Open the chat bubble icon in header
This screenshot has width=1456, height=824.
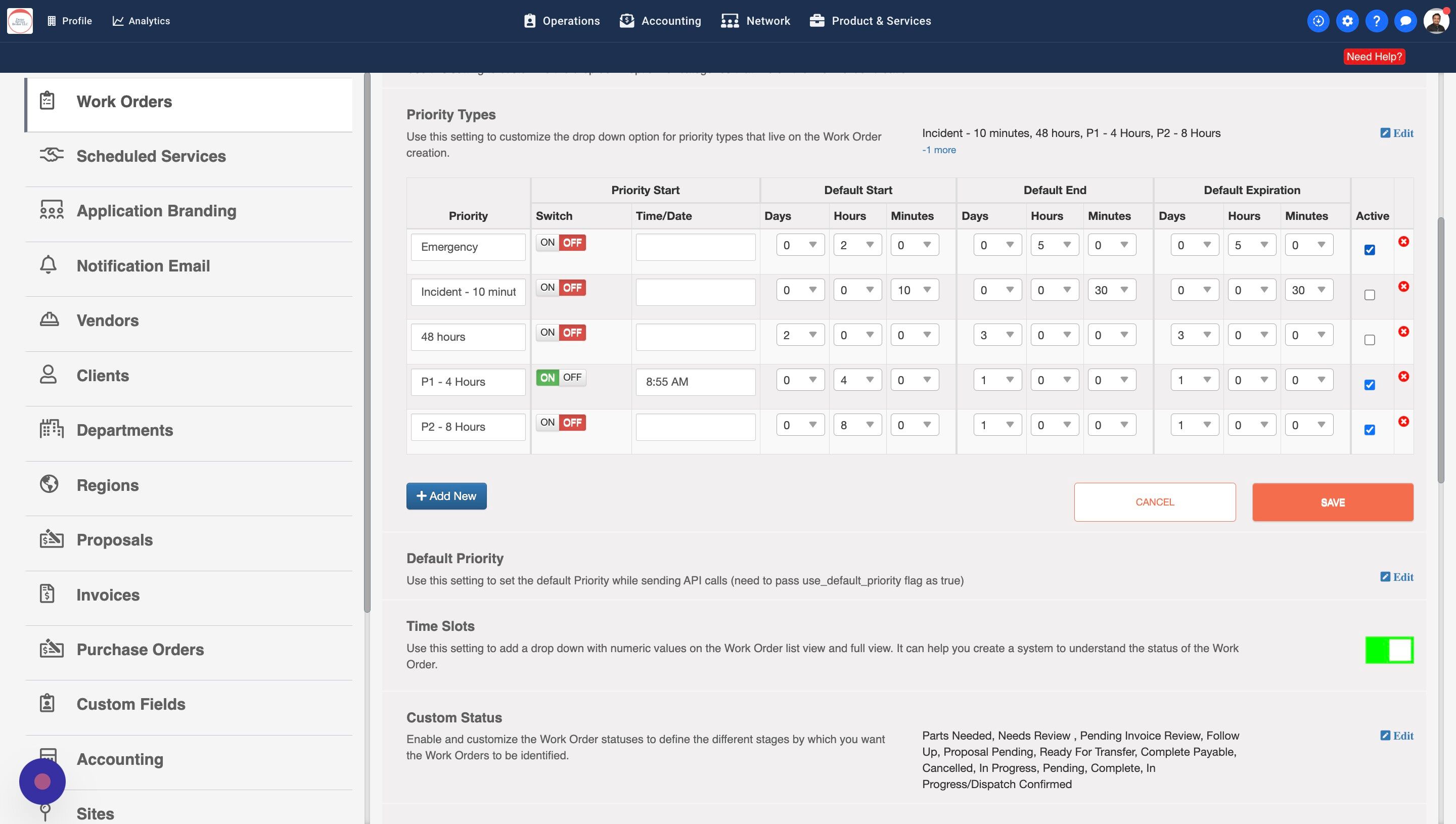click(1405, 21)
